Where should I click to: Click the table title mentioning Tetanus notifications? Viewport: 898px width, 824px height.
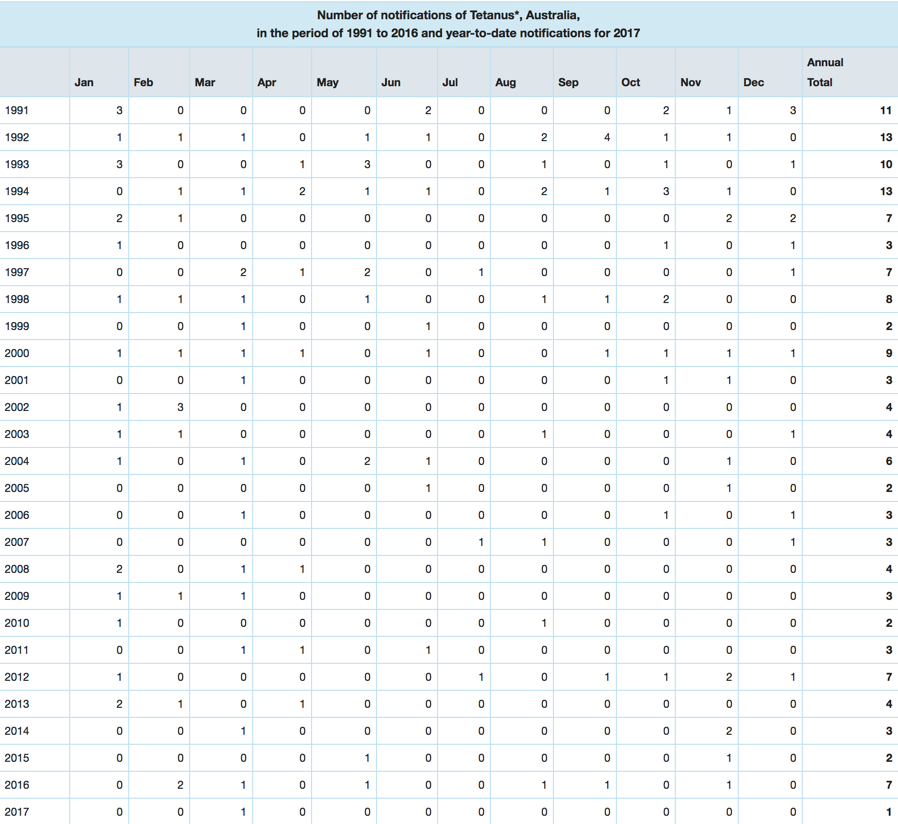click(x=448, y=24)
